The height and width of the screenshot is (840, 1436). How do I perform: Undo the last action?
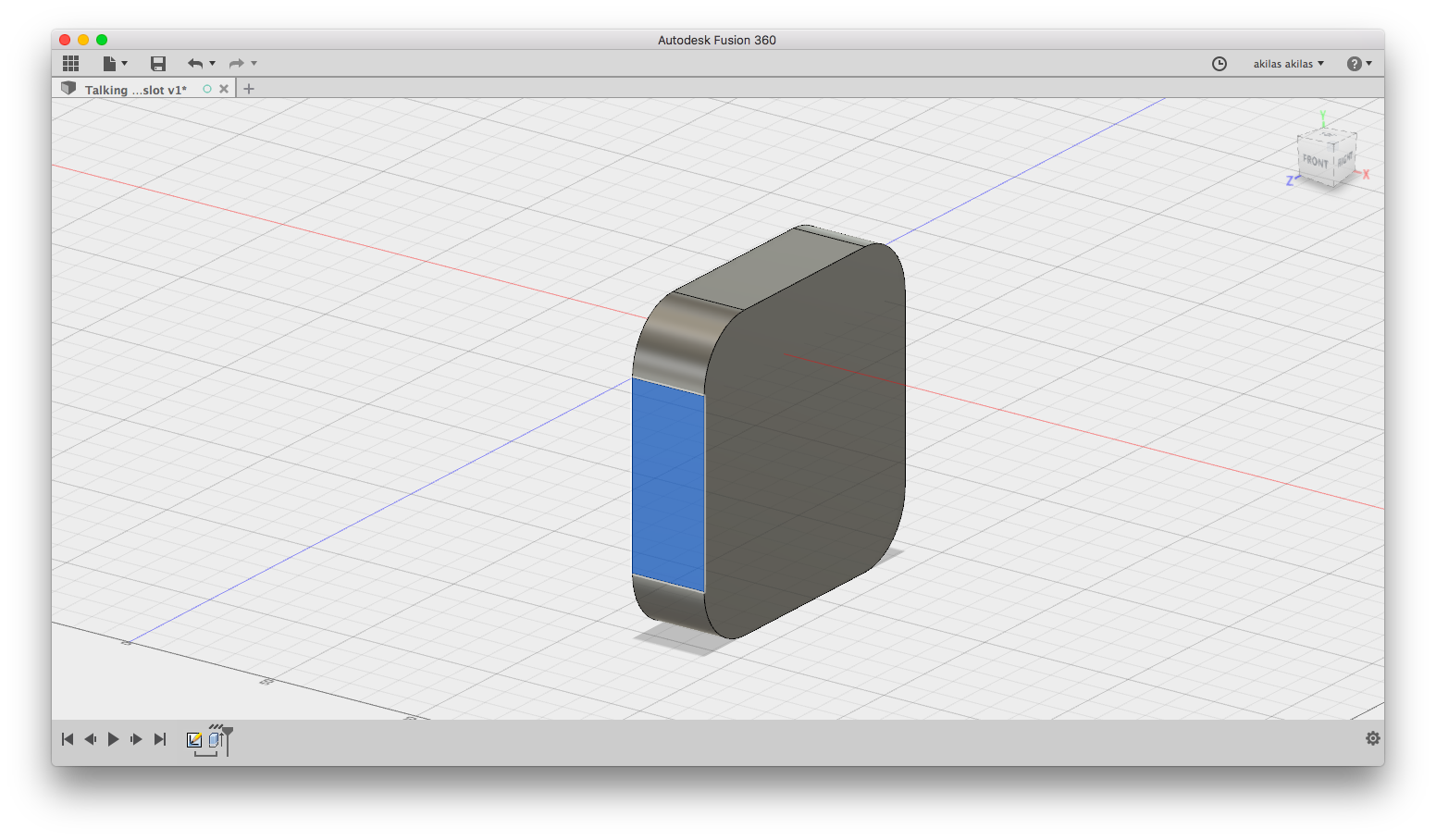click(x=194, y=63)
